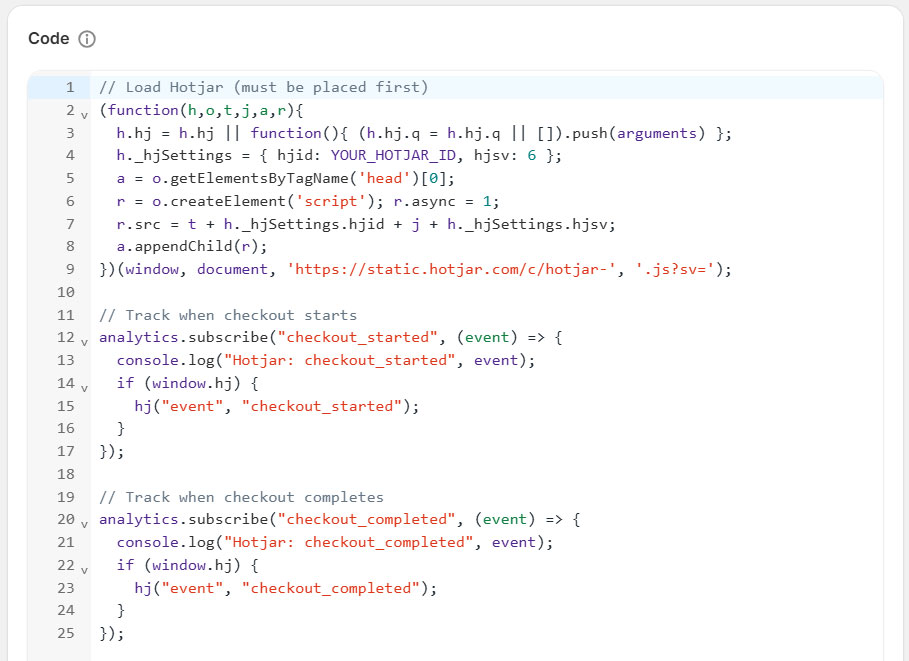The width and height of the screenshot is (909, 661).
Task: Click line number 25 in gutter
Action: click(x=66, y=633)
